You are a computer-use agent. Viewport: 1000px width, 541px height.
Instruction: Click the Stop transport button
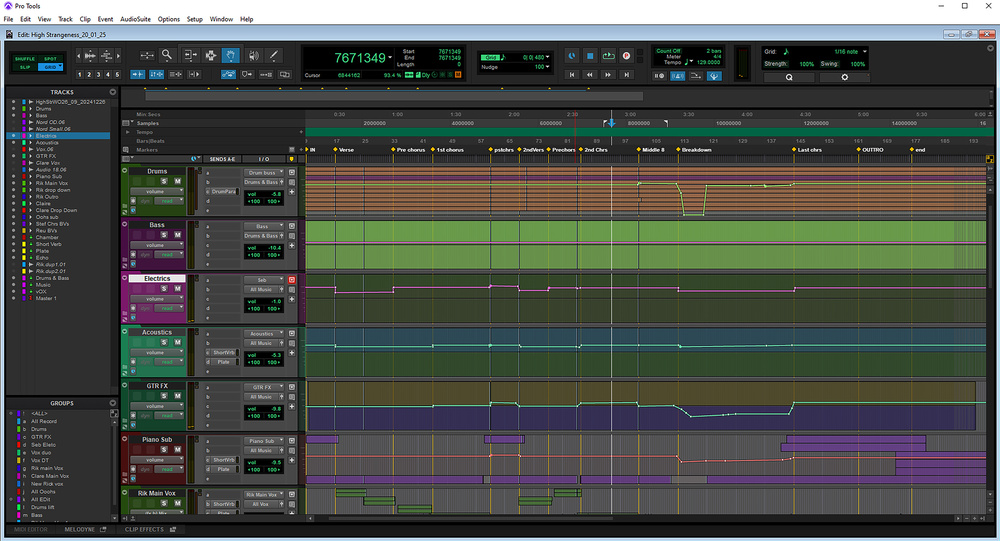tap(590, 56)
